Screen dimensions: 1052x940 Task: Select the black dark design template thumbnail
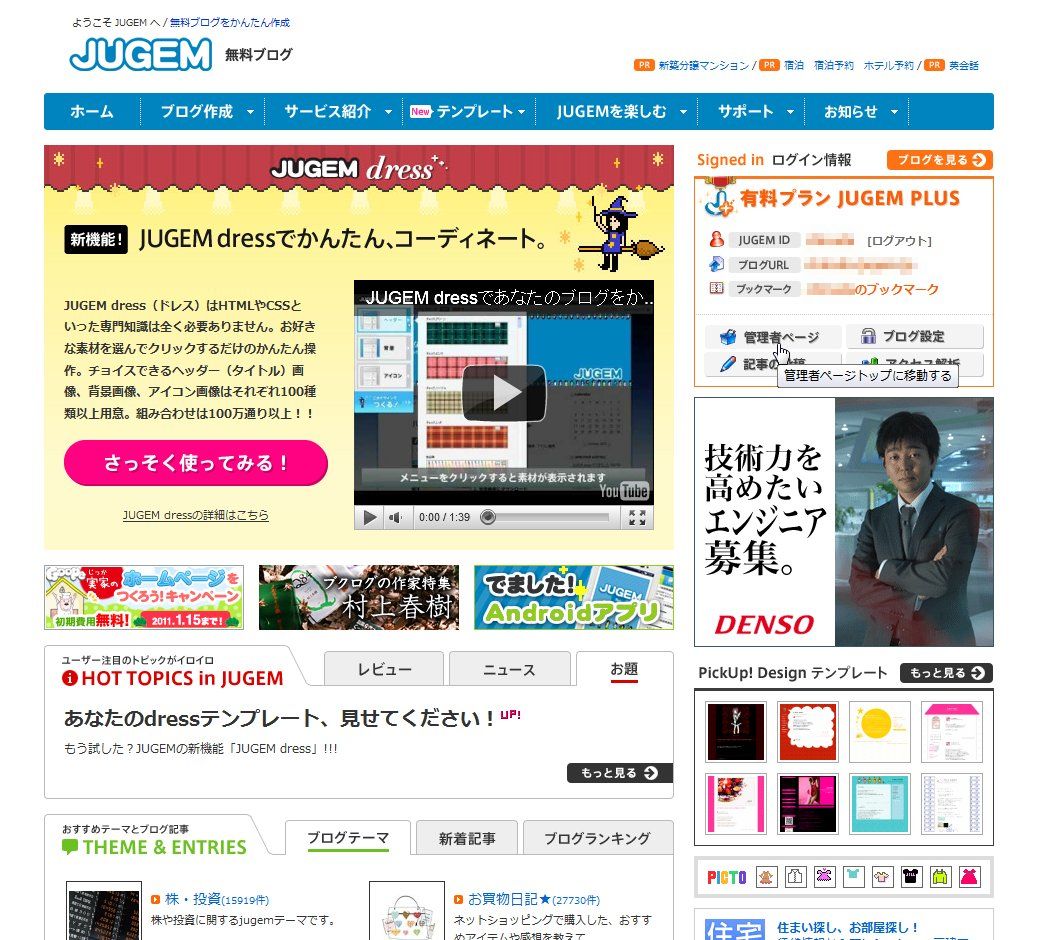(736, 732)
